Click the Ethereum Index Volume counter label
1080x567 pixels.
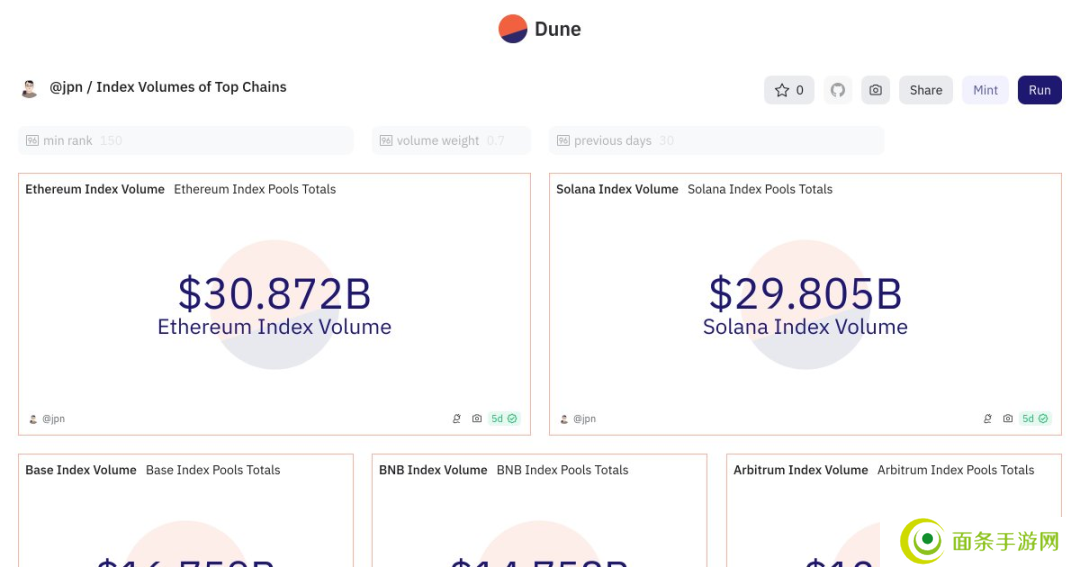tap(275, 327)
